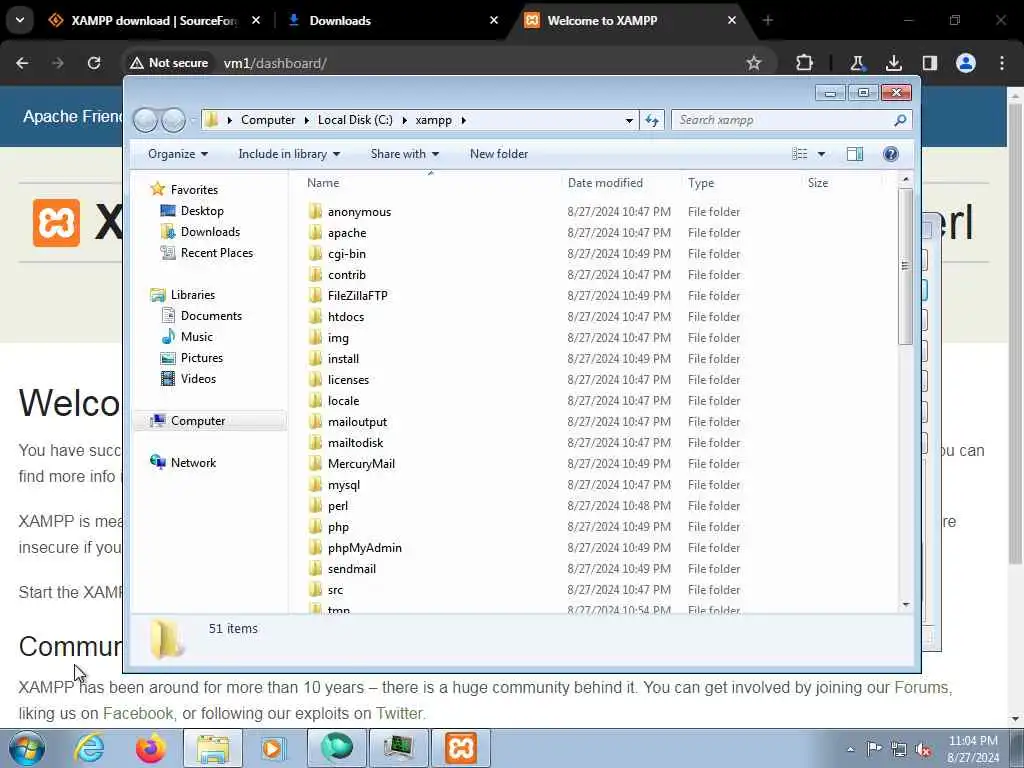Refresh the xampp folder view
This screenshot has height=768, width=1024.
[x=652, y=120]
